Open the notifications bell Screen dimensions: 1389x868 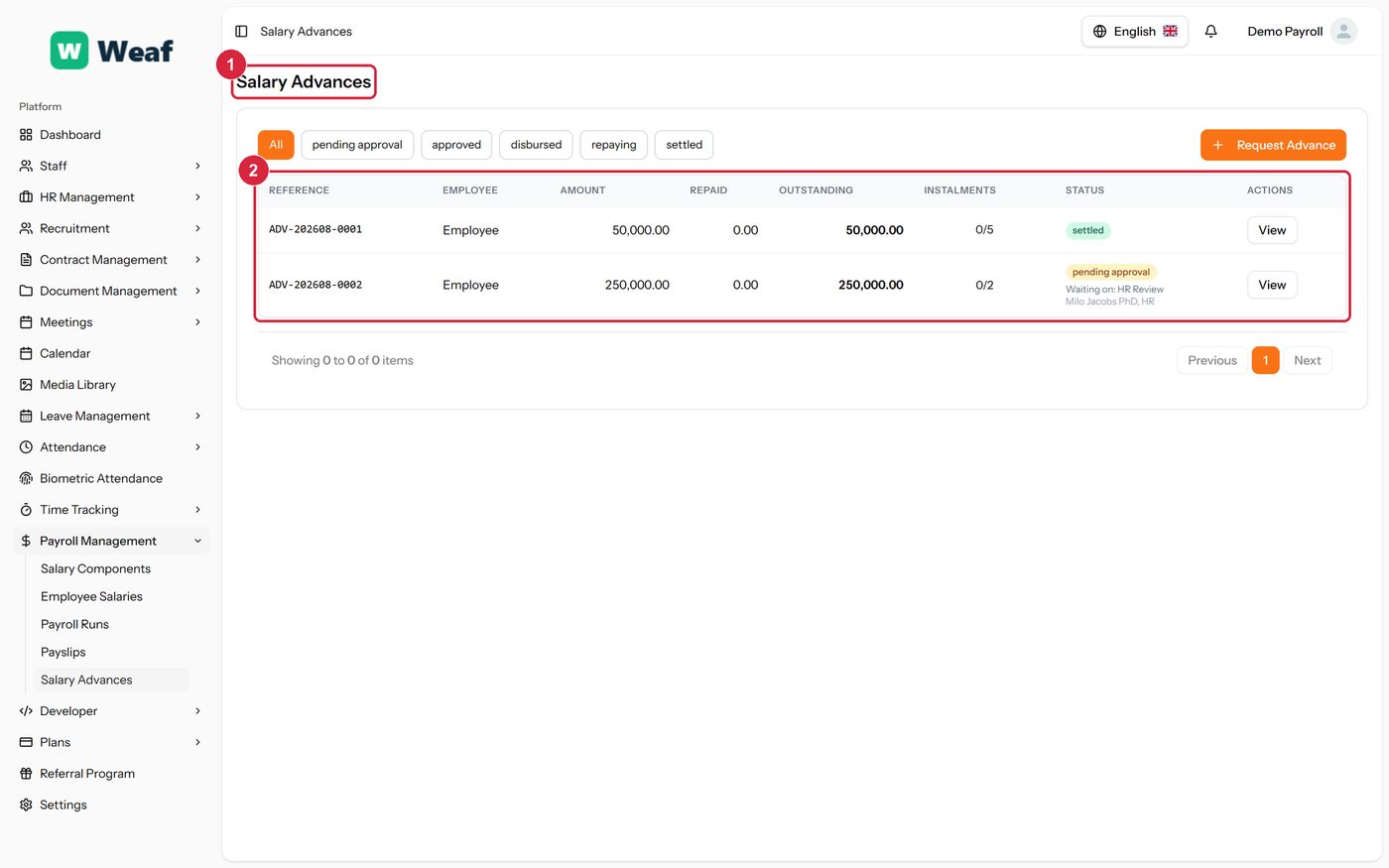(1210, 32)
